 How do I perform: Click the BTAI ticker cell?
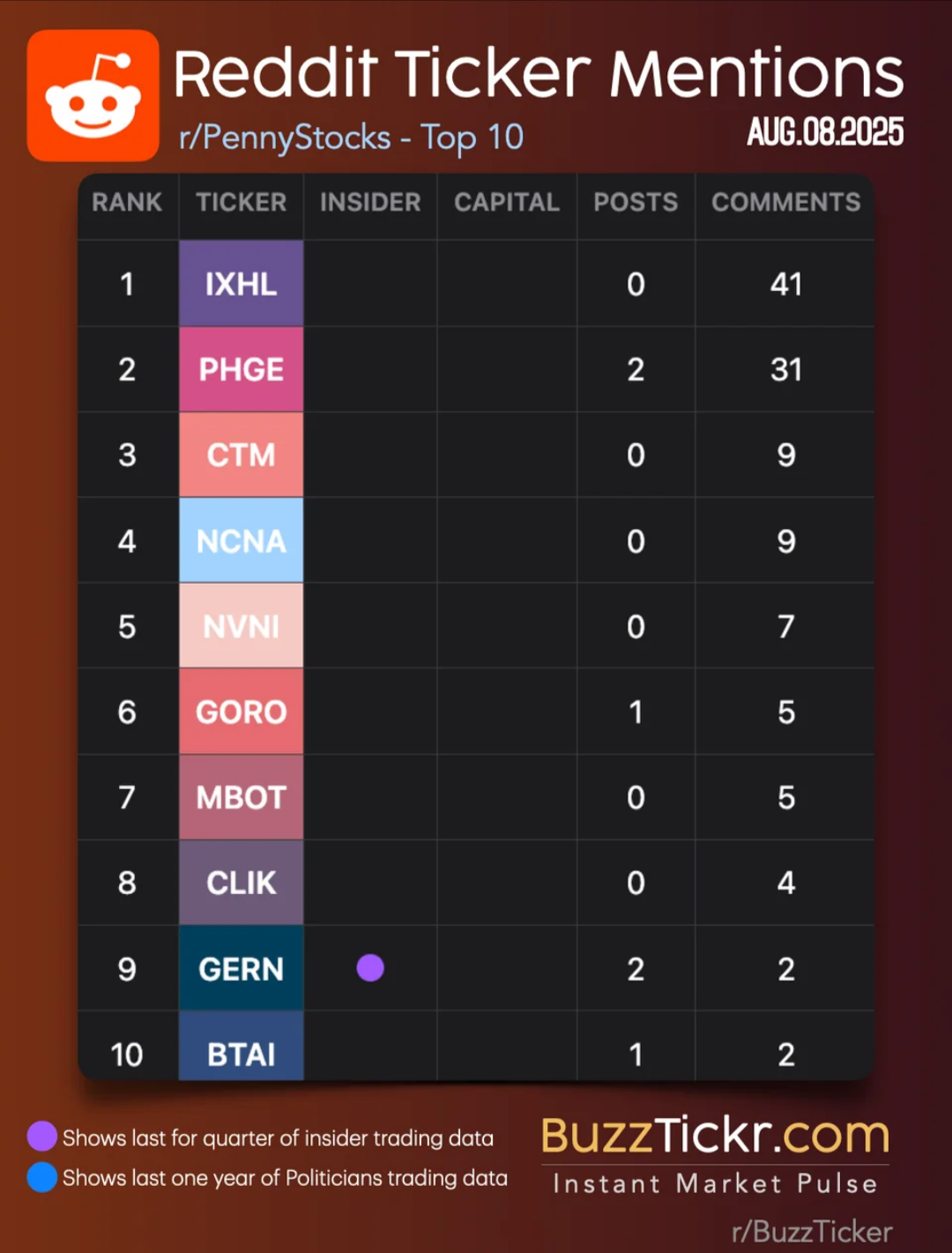coord(242,1047)
